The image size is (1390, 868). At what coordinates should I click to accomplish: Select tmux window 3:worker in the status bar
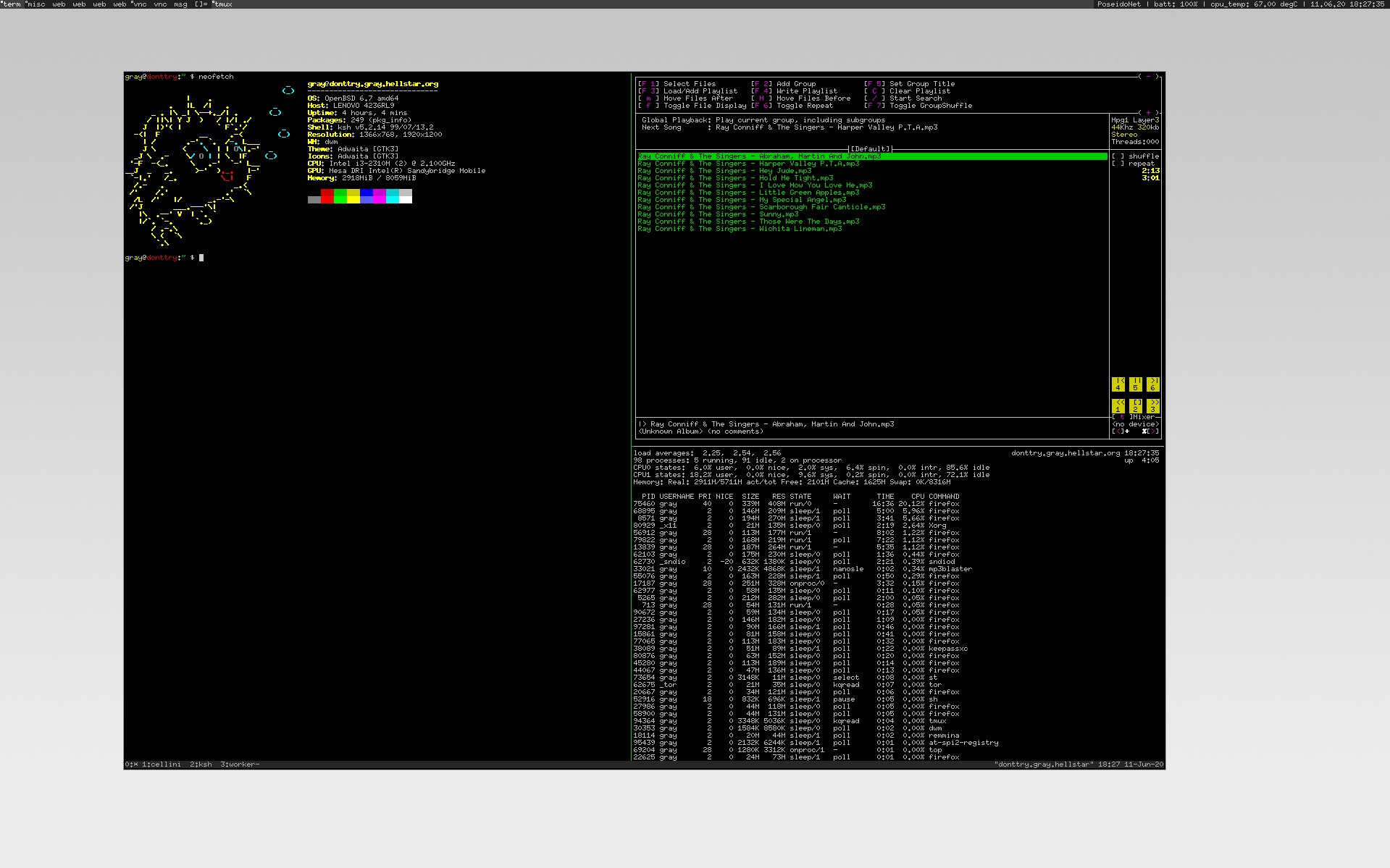(x=240, y=764)
